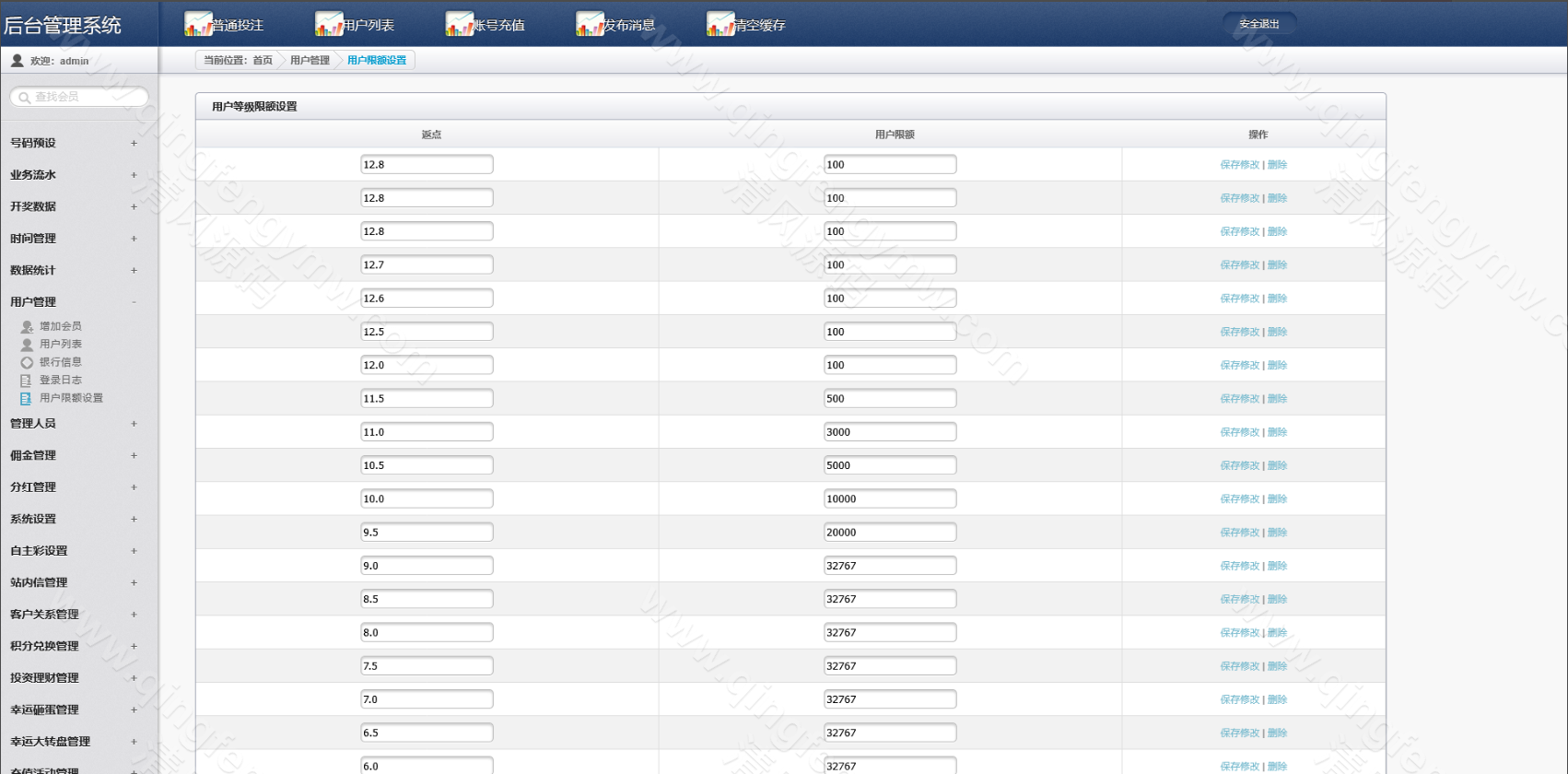Click the 用户限额 column header
This screenshot has width=1568, height=774.
coord(895,135)
